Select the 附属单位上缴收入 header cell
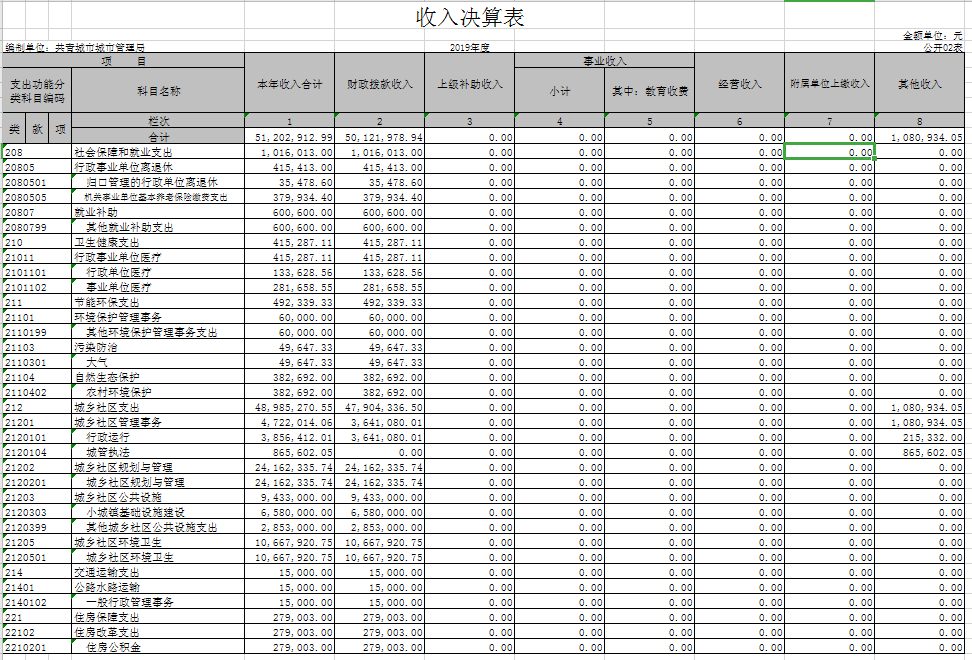Viewport: 972px width, 660px height. pyautogui.click(x=830, y=85)
